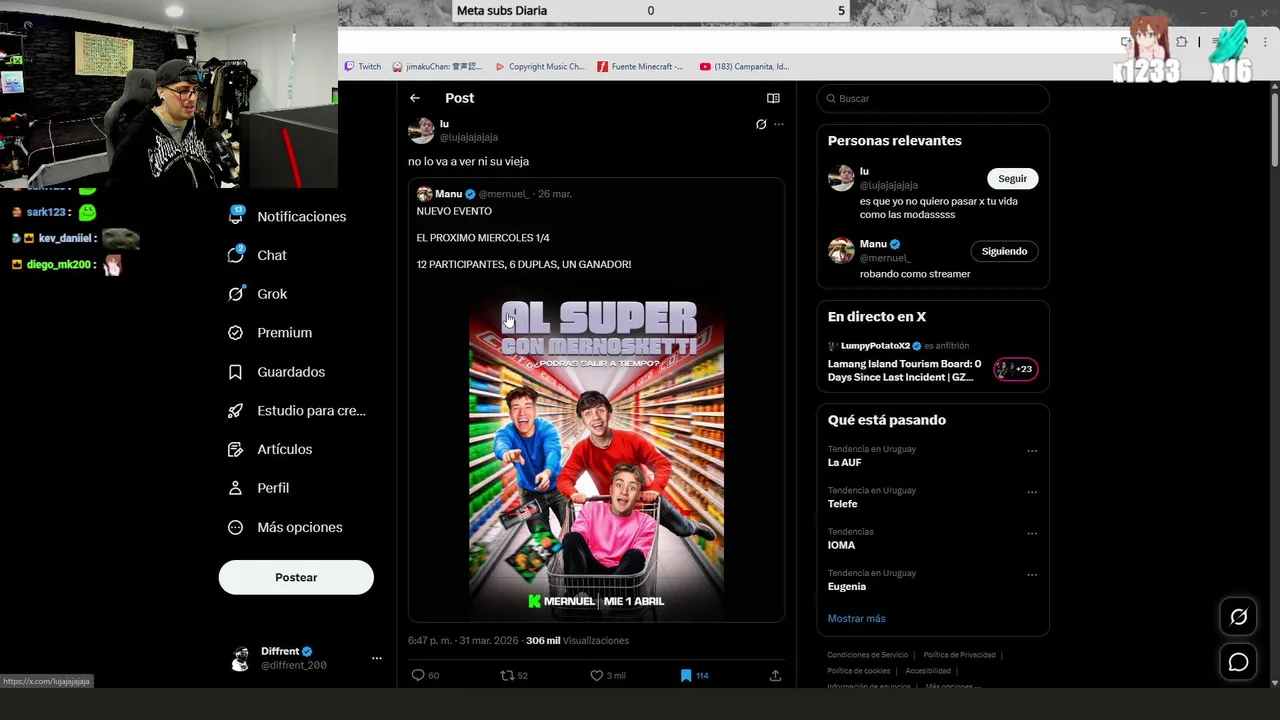This screenshot has height=720, width=1280.
Task: Open the Eugenia trending topic
Action: pos(846,586)
